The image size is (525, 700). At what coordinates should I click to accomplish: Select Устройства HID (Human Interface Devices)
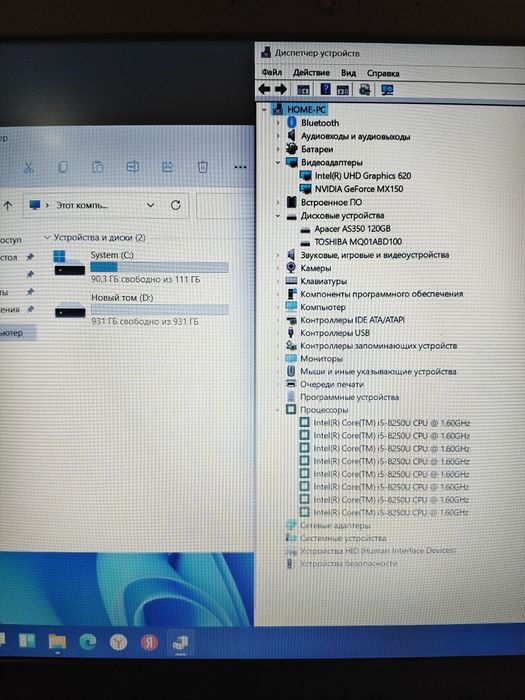[x=378, y=551]
